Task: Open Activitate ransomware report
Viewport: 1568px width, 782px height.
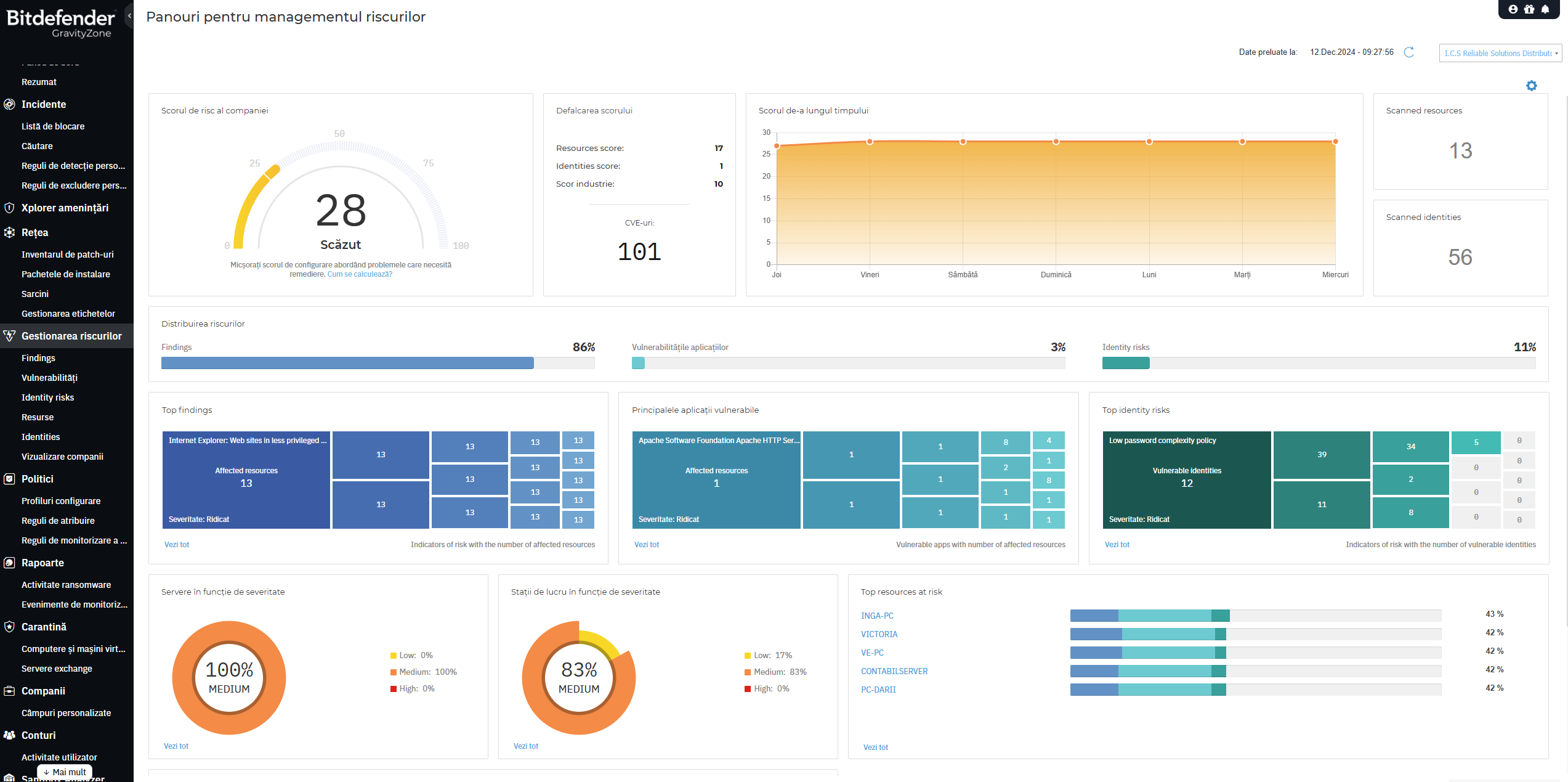Action: point(67,585)
